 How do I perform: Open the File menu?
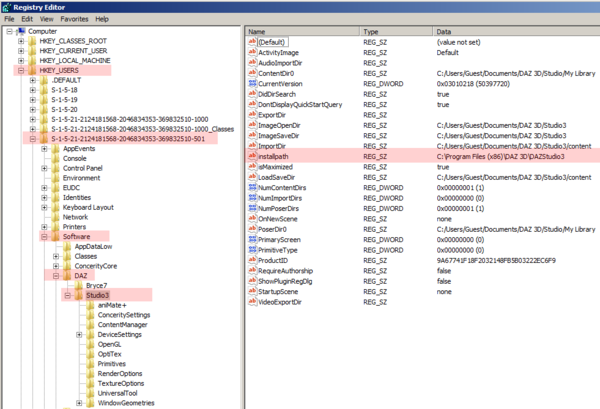pyautogui.click(x=9, y=19)
